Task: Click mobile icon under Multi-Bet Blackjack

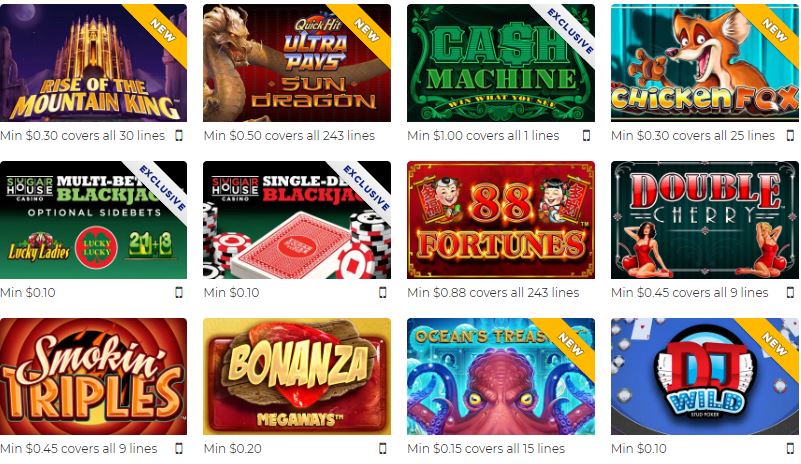Action: tap(179, 292)
